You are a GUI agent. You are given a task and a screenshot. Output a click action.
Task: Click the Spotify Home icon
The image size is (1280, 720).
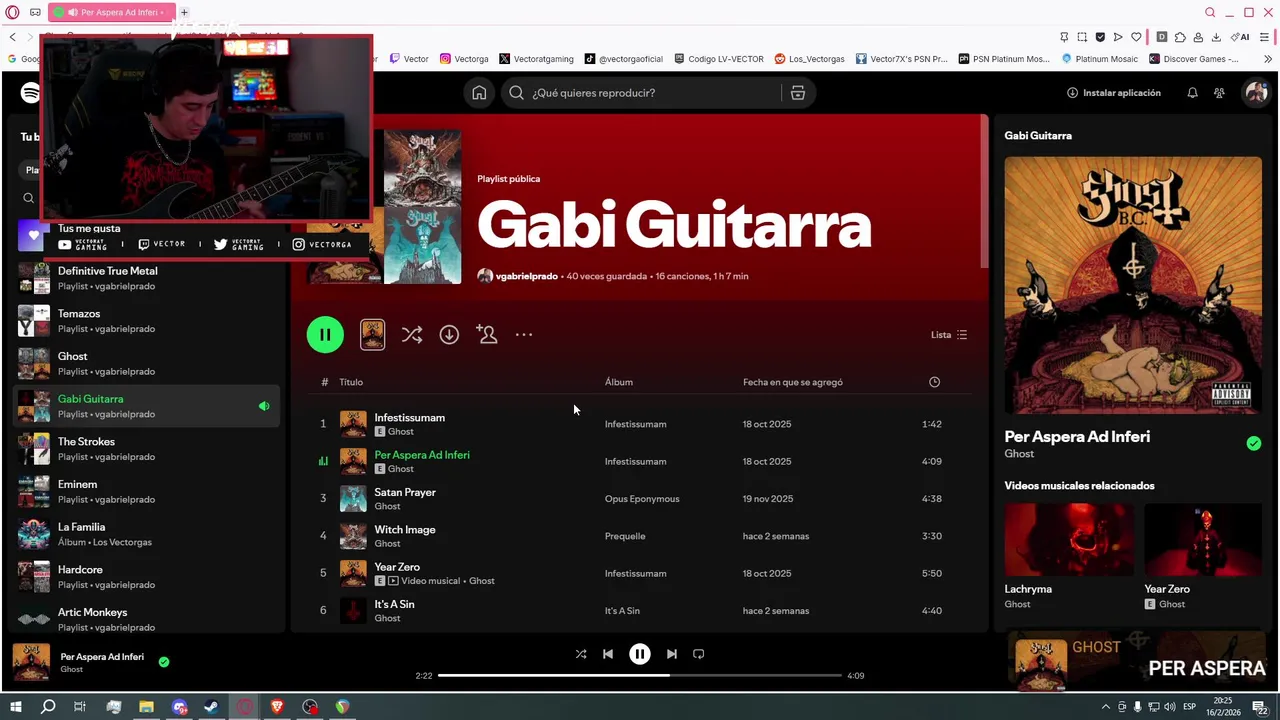[479, 93]
